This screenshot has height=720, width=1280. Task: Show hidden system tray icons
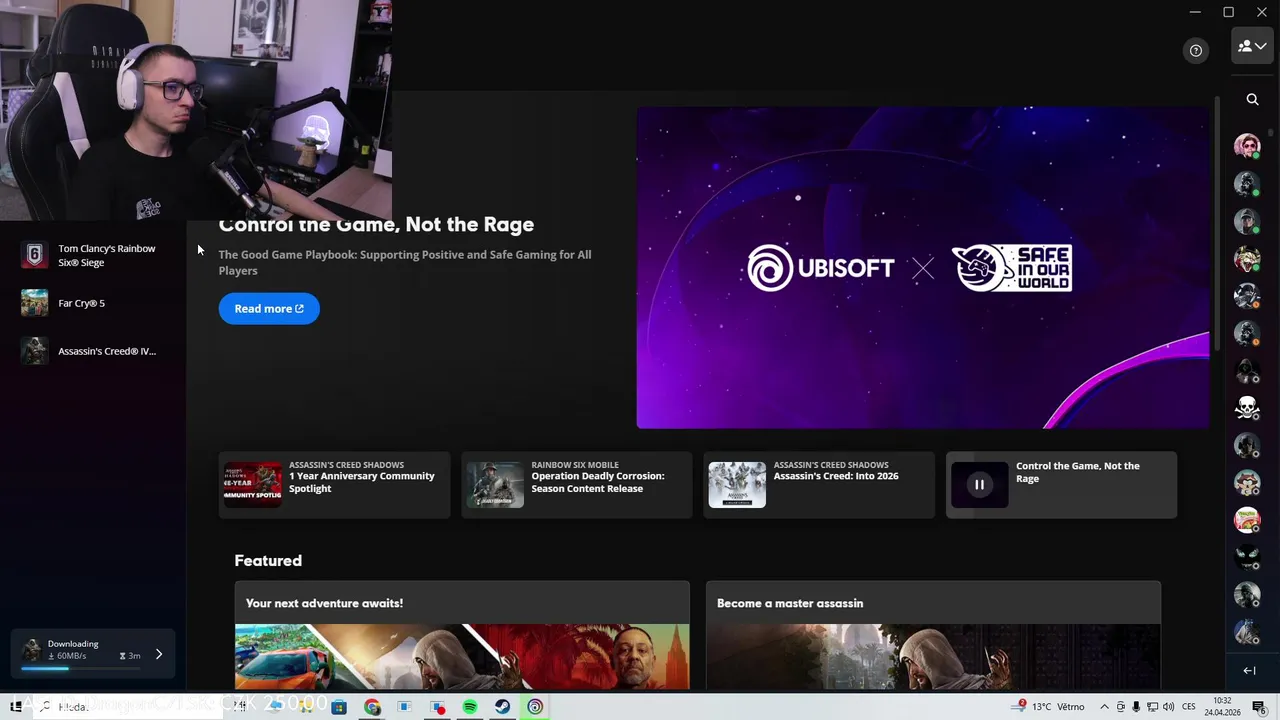(x=1104, y=707)
